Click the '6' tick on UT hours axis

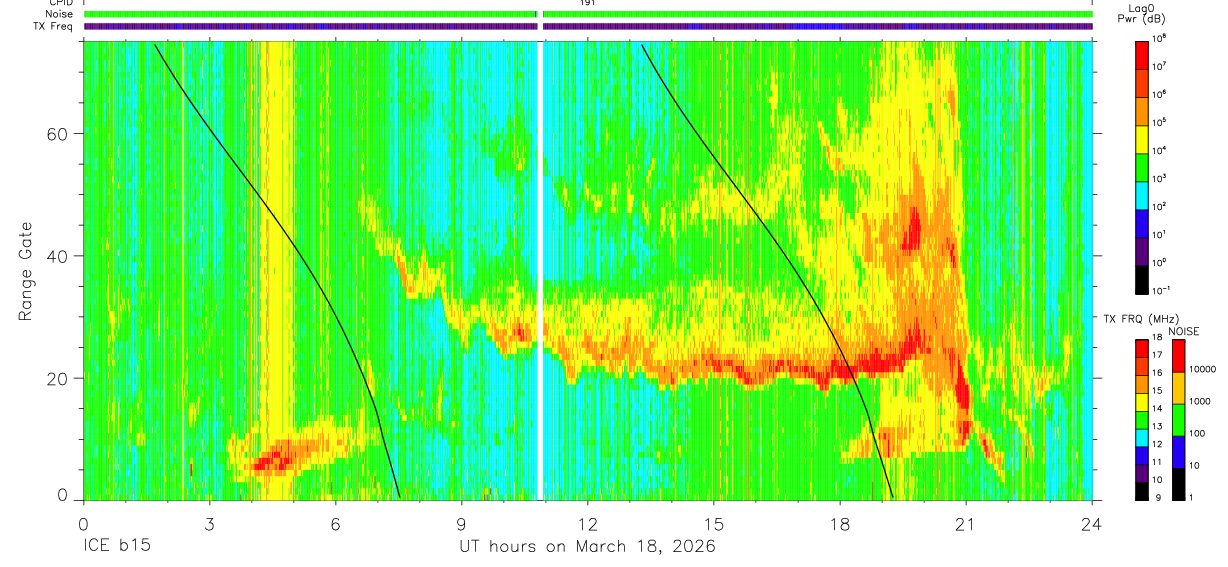pos(336,523)
